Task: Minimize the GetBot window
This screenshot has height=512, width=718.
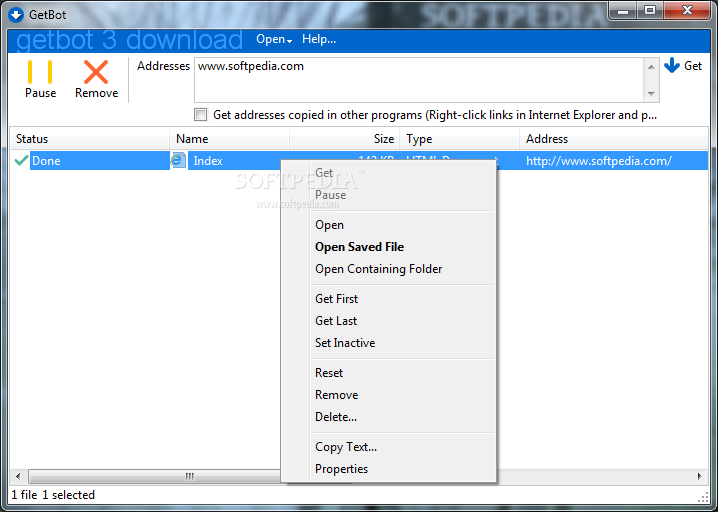Action: pyautogui.click(x=623, y=11)
